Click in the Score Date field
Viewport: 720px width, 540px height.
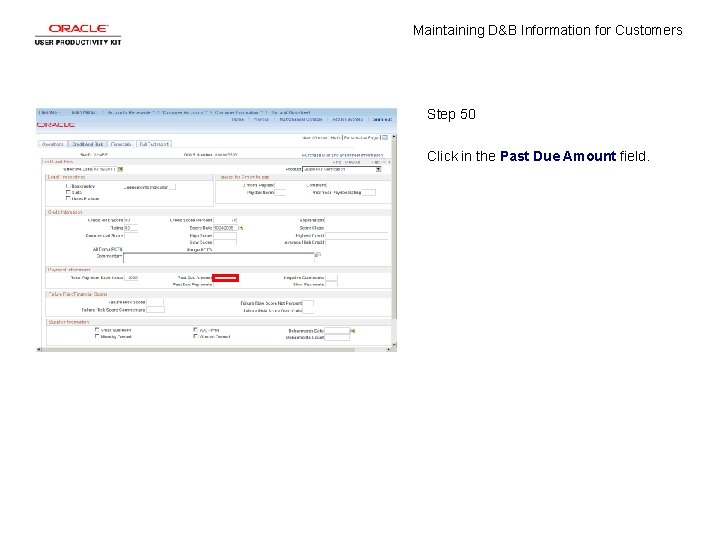click(x=225, y=228)
